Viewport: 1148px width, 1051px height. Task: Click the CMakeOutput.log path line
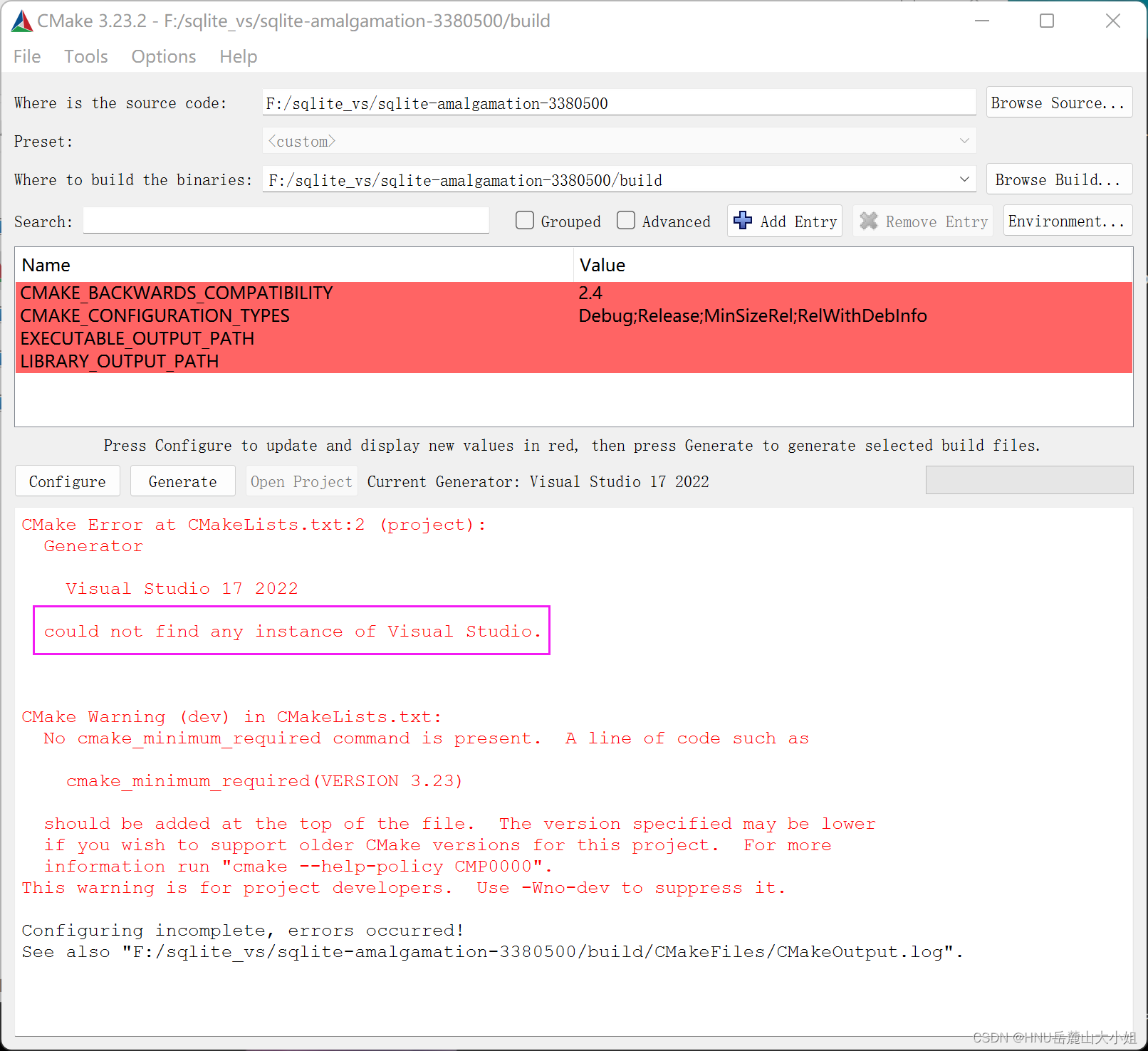coord(492,952)
